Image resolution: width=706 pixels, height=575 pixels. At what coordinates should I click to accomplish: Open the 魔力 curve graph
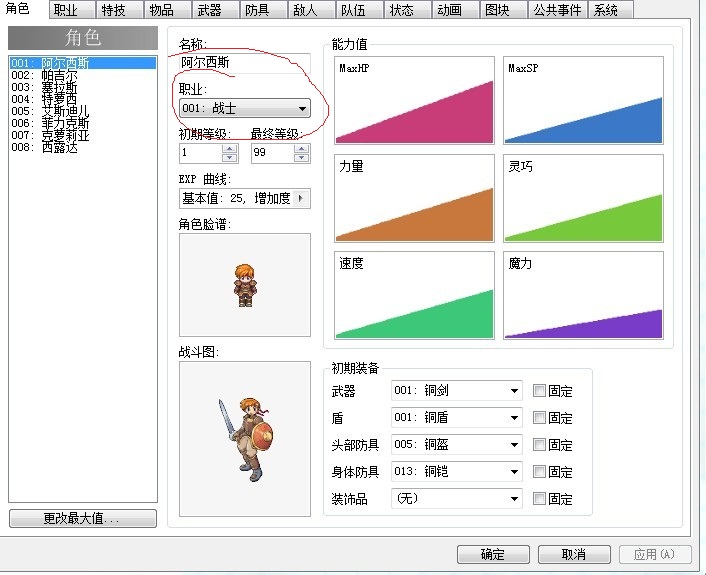[583, 295]
